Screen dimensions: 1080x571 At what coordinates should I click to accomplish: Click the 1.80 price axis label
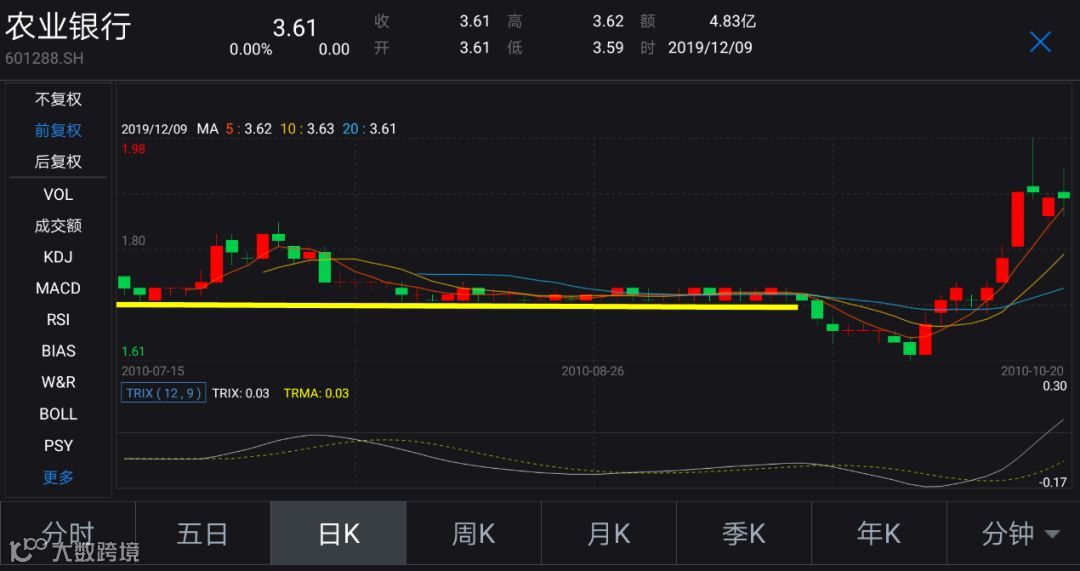pyautogui.click(x=134, y=241)
